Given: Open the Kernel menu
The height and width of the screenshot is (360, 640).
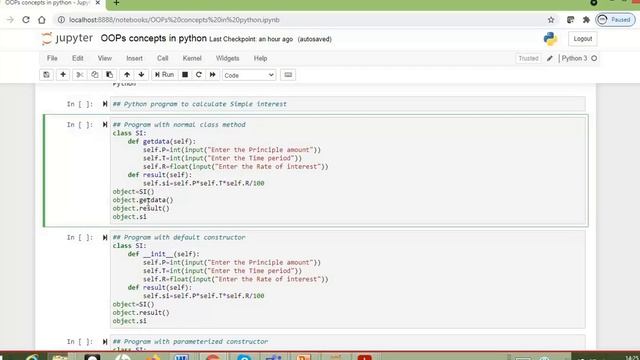Looking at the screenshot, I should [192, 58].
